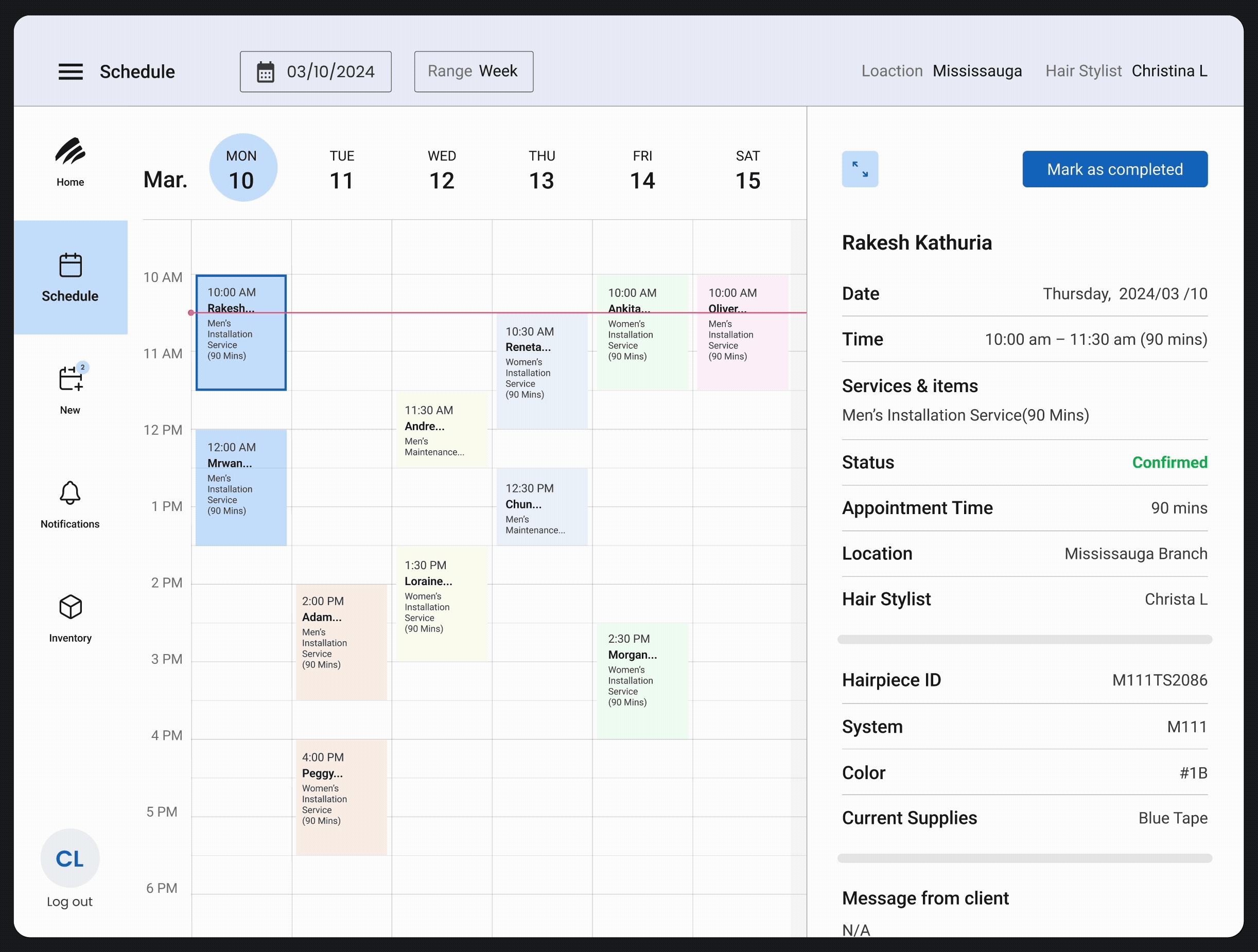Select Andre's 11:30 AM maintenance appointment
Screen dimensions: 1258x952
442,430
